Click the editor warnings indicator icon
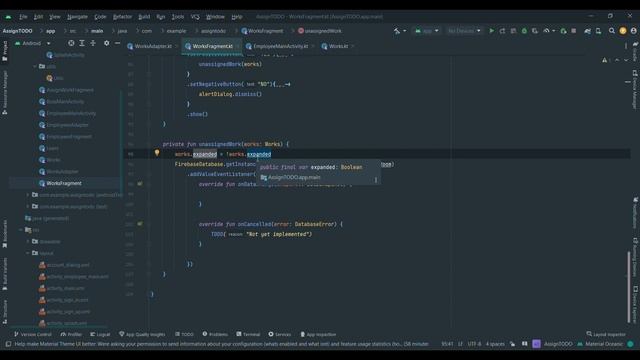The width and height of the screenshot is (640, 360). point(604,60)
